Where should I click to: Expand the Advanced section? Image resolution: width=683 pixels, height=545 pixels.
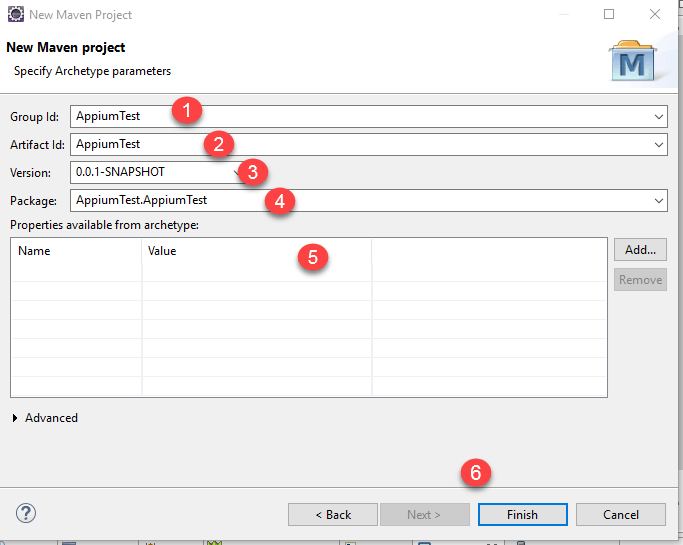(x=15, y=418)
